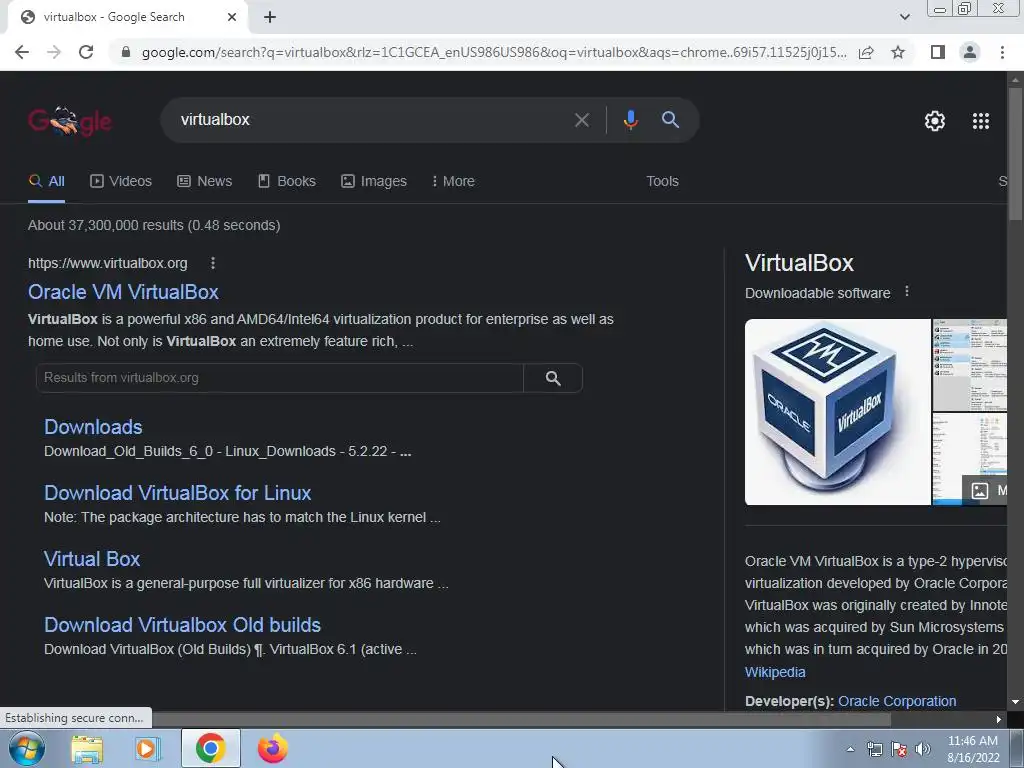Expand the tab search dropdown arrow

[x=904, y=17]
